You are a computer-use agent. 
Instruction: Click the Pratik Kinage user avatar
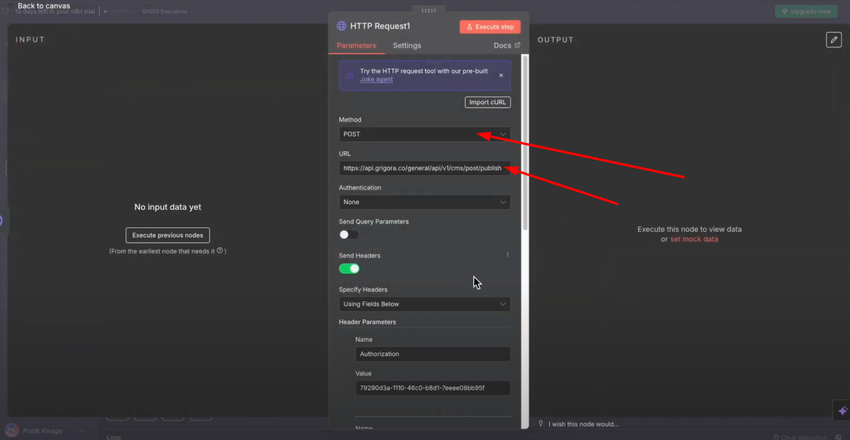[12, 430]
